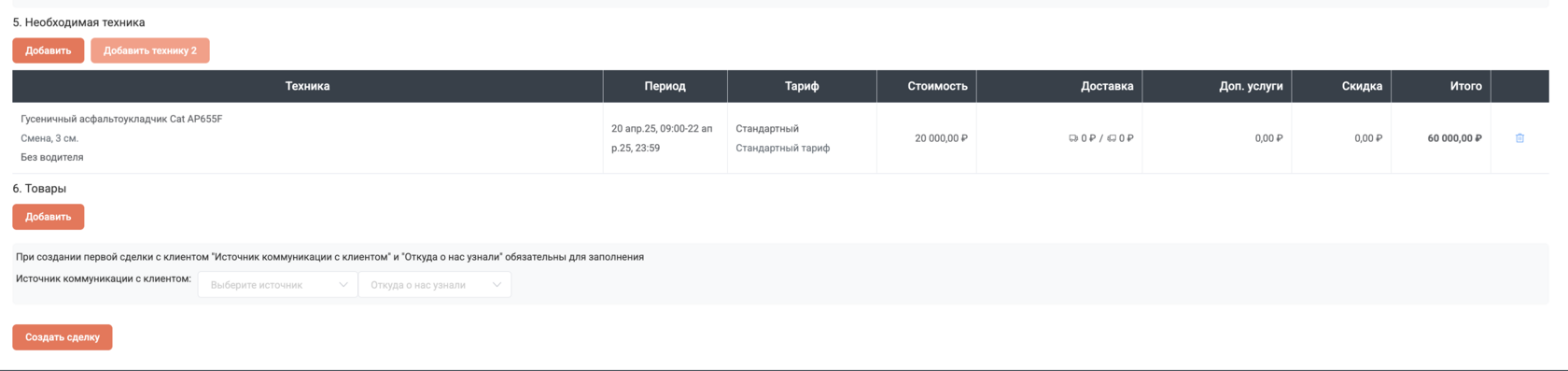Click the 6. Товары heading
This screenshot has width=1568, height=371.
coord(39,189)
